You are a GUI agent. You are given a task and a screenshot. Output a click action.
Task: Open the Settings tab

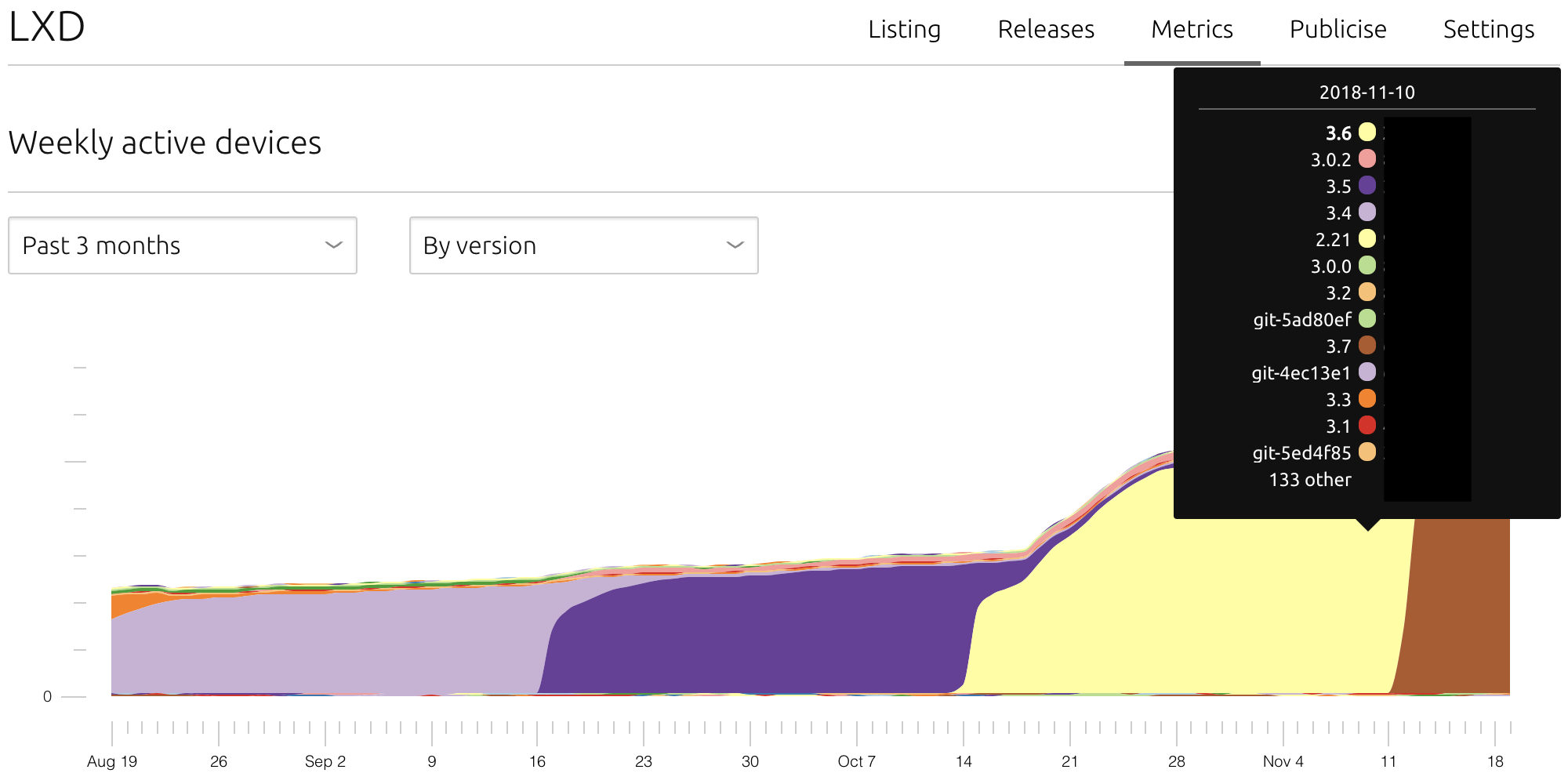point(1488,30)
